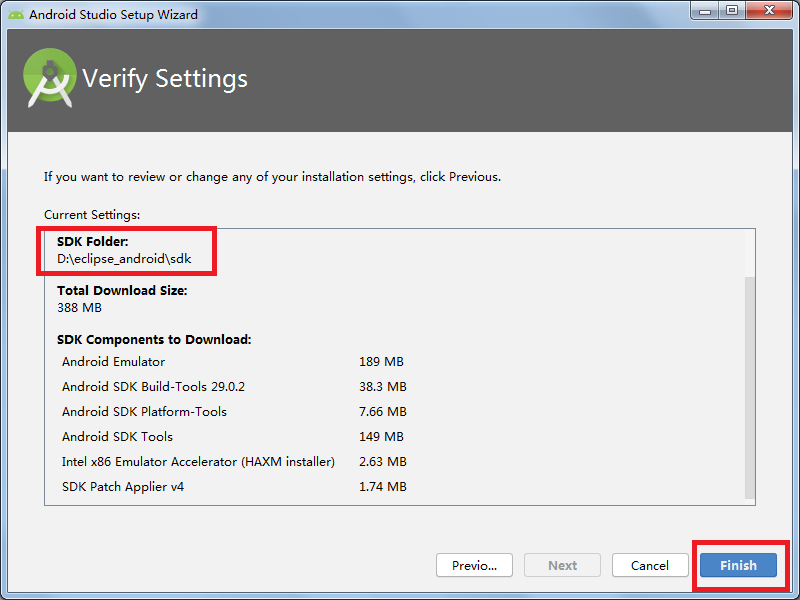Click the Android title bar icon

16,14
